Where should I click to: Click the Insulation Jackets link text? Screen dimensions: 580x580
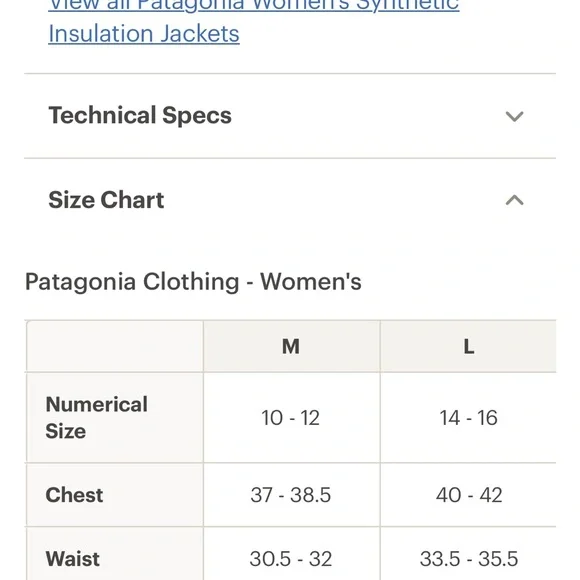(x=144, y=34)
